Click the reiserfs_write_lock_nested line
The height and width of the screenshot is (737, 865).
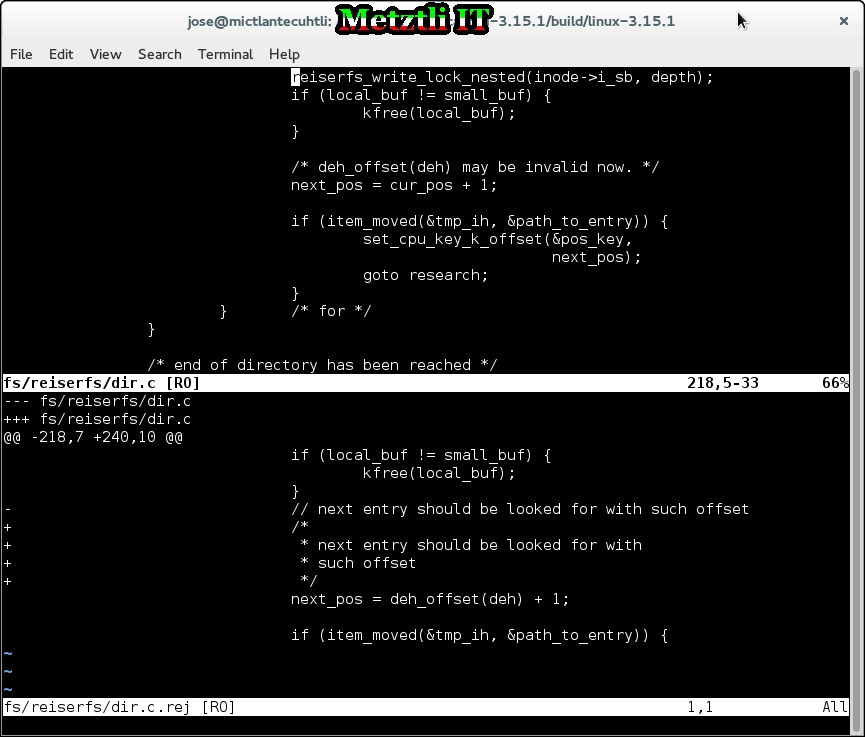pyautogui.click(x=502, y=77)
